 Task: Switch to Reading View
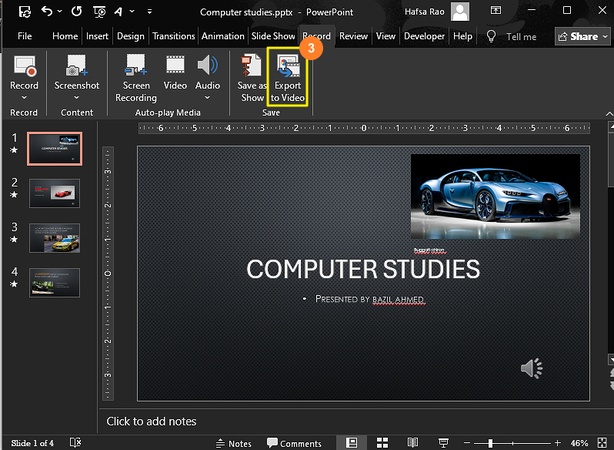413,443
